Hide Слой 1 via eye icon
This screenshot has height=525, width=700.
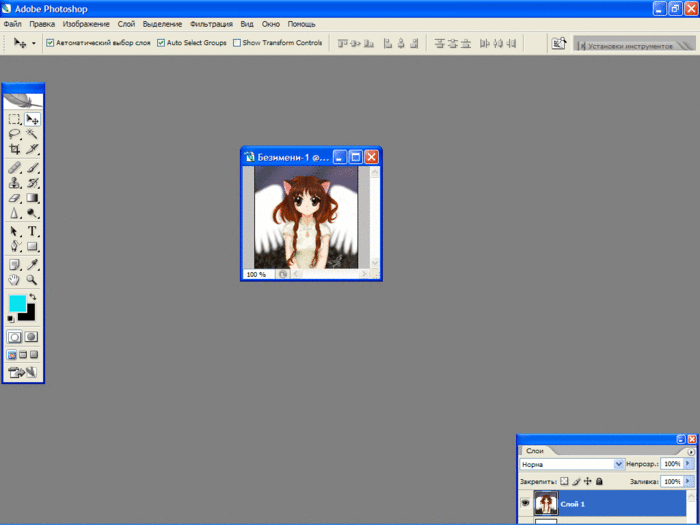(525, 503)
